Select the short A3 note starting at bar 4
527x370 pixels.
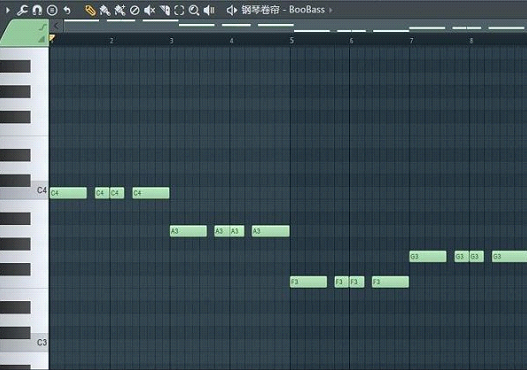[237, 231]
